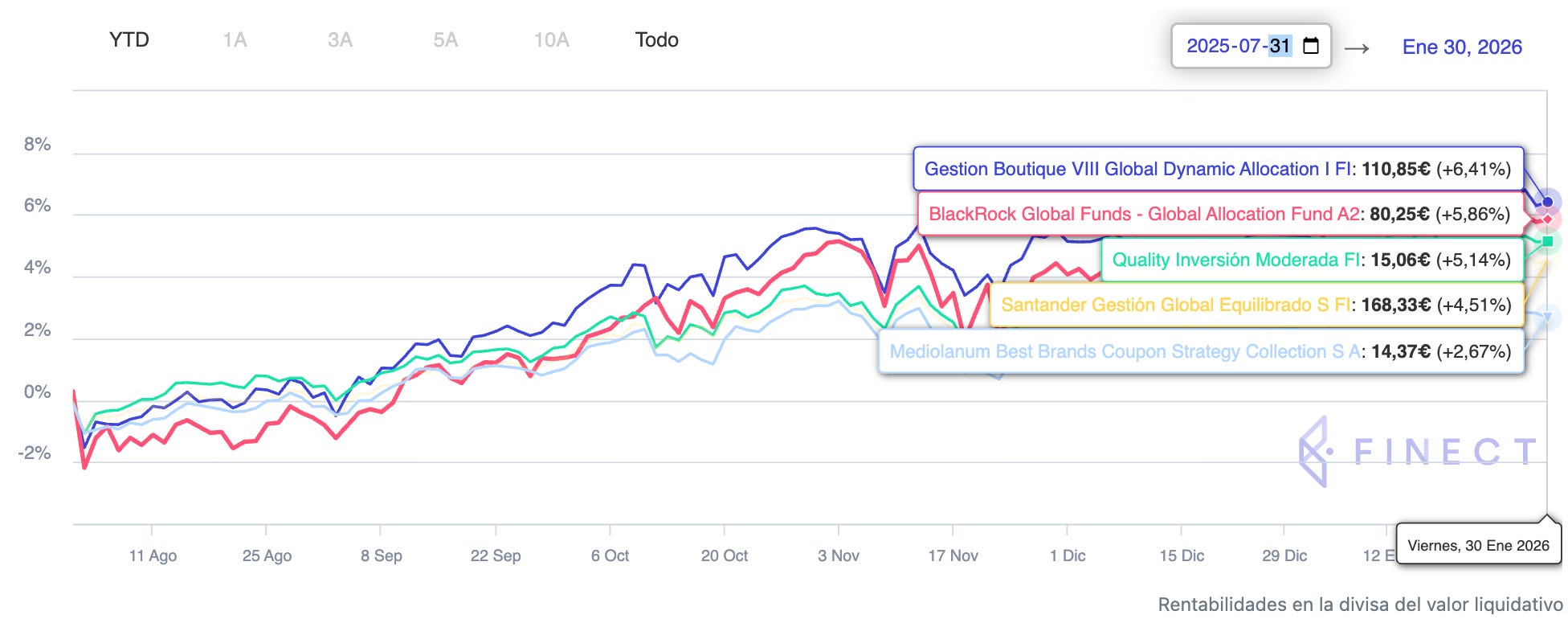Click the BlackRock Global Funds tooltip label
This screenshot has width=1568, height=619.
(x=1219, y=214)
